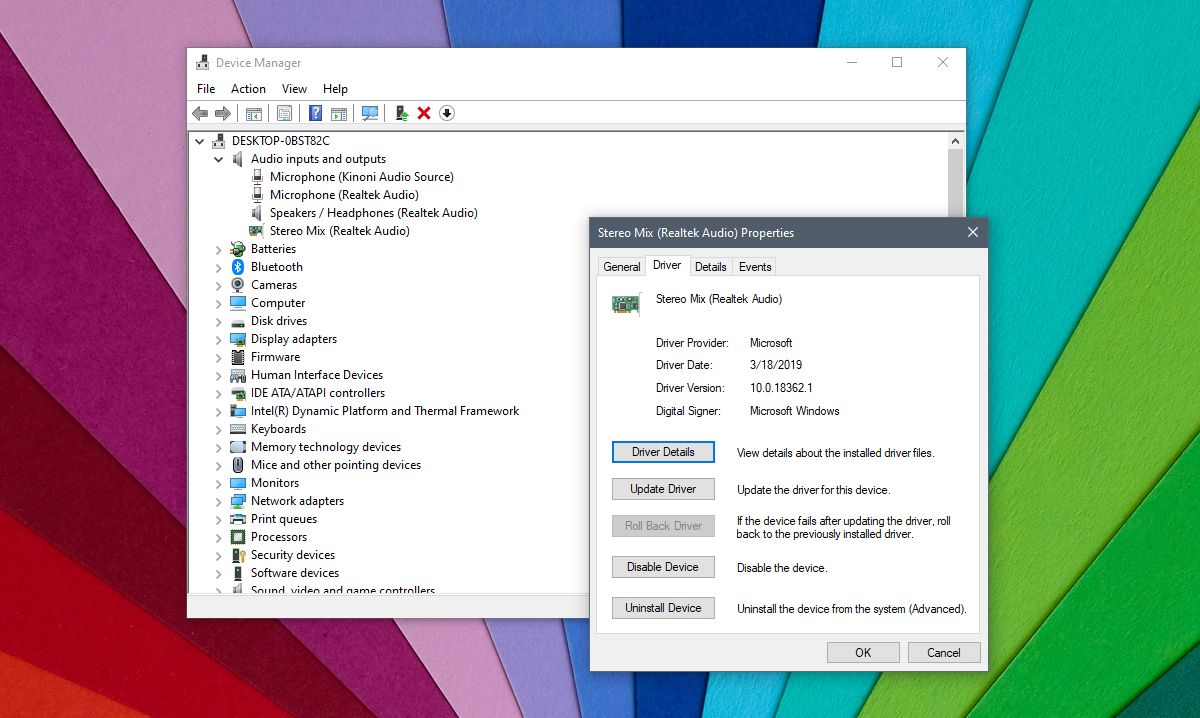Switch to the Events tab

755,267
